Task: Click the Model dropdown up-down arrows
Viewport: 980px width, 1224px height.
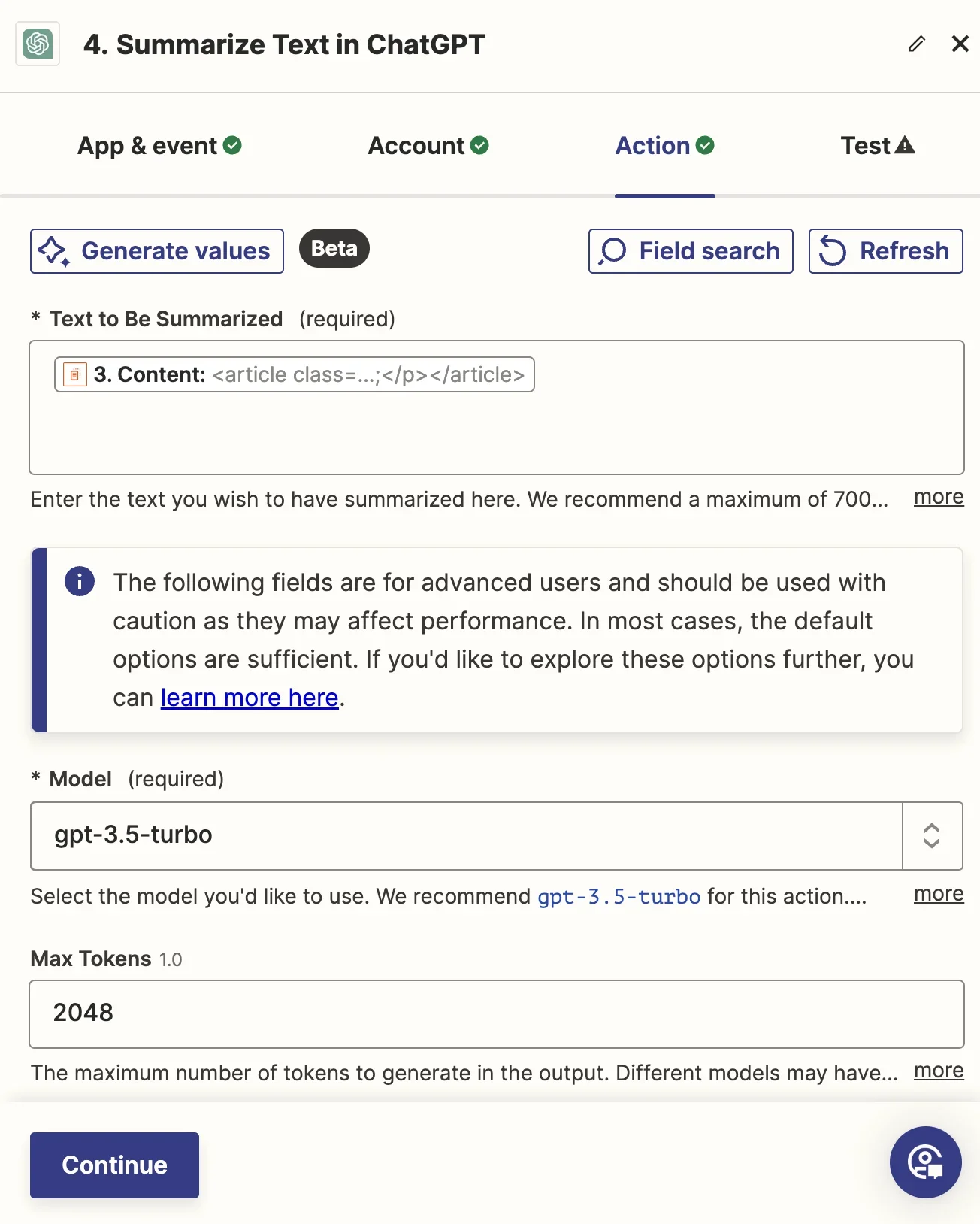Action: click(x=932, y=836)
